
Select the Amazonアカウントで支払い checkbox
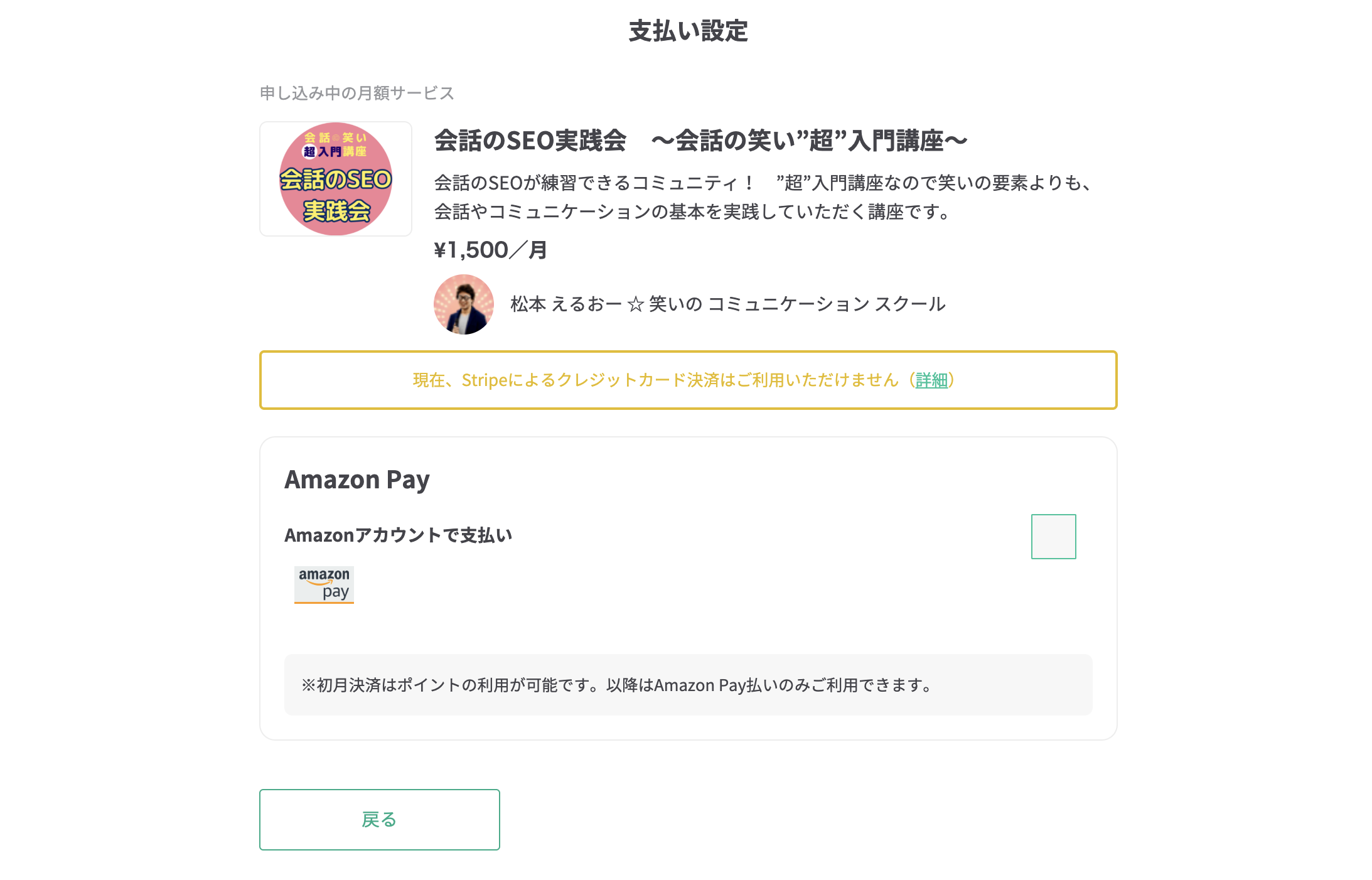pos(1053,537)
